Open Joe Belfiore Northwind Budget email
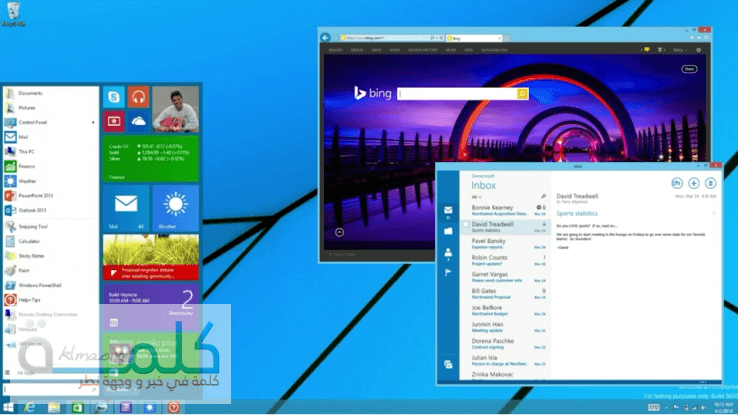Viewport: 738px width, 415px height. point(505,311)
